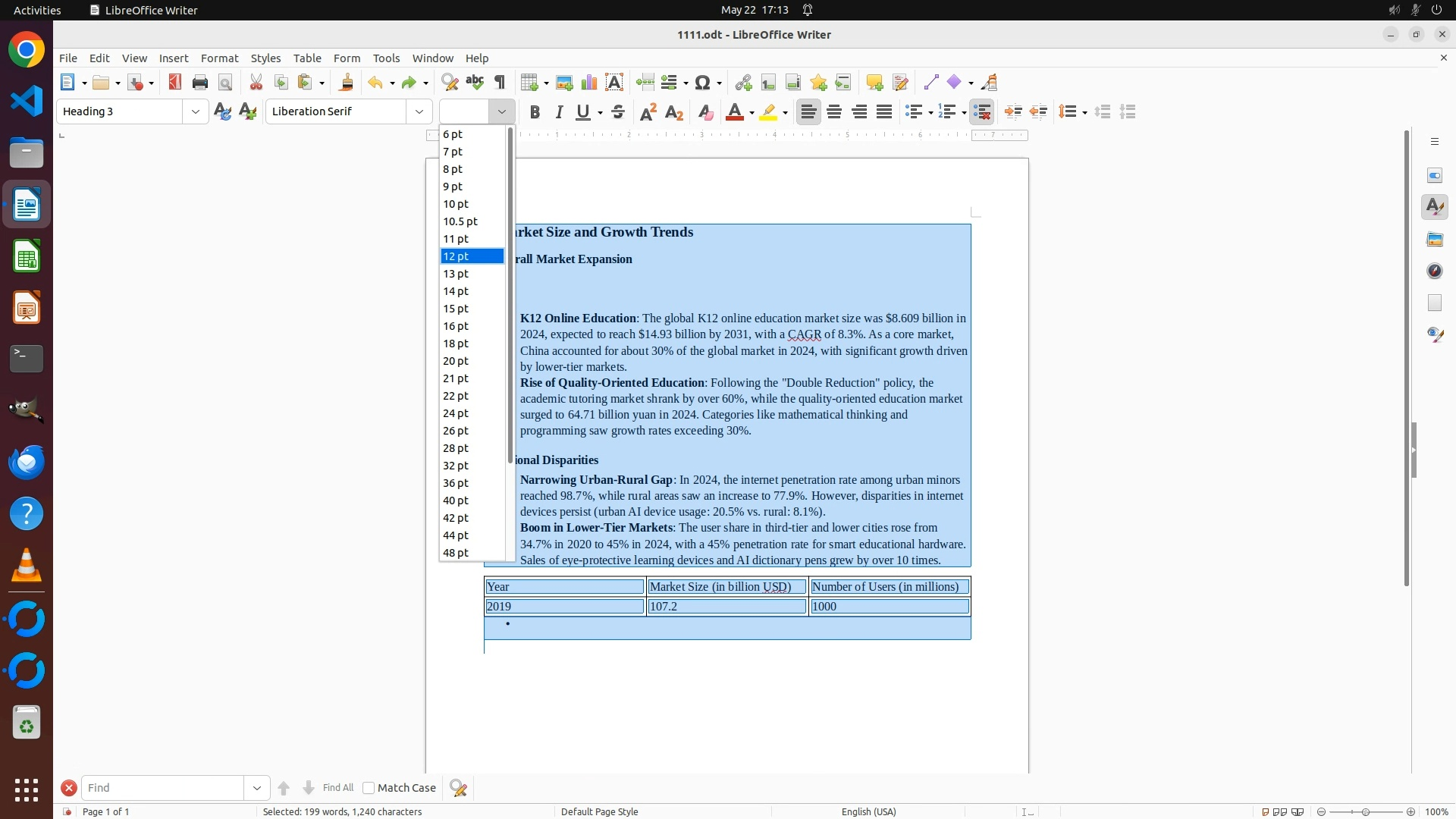Open the Format menu
1456x819 pixels.
pos(219,58)
